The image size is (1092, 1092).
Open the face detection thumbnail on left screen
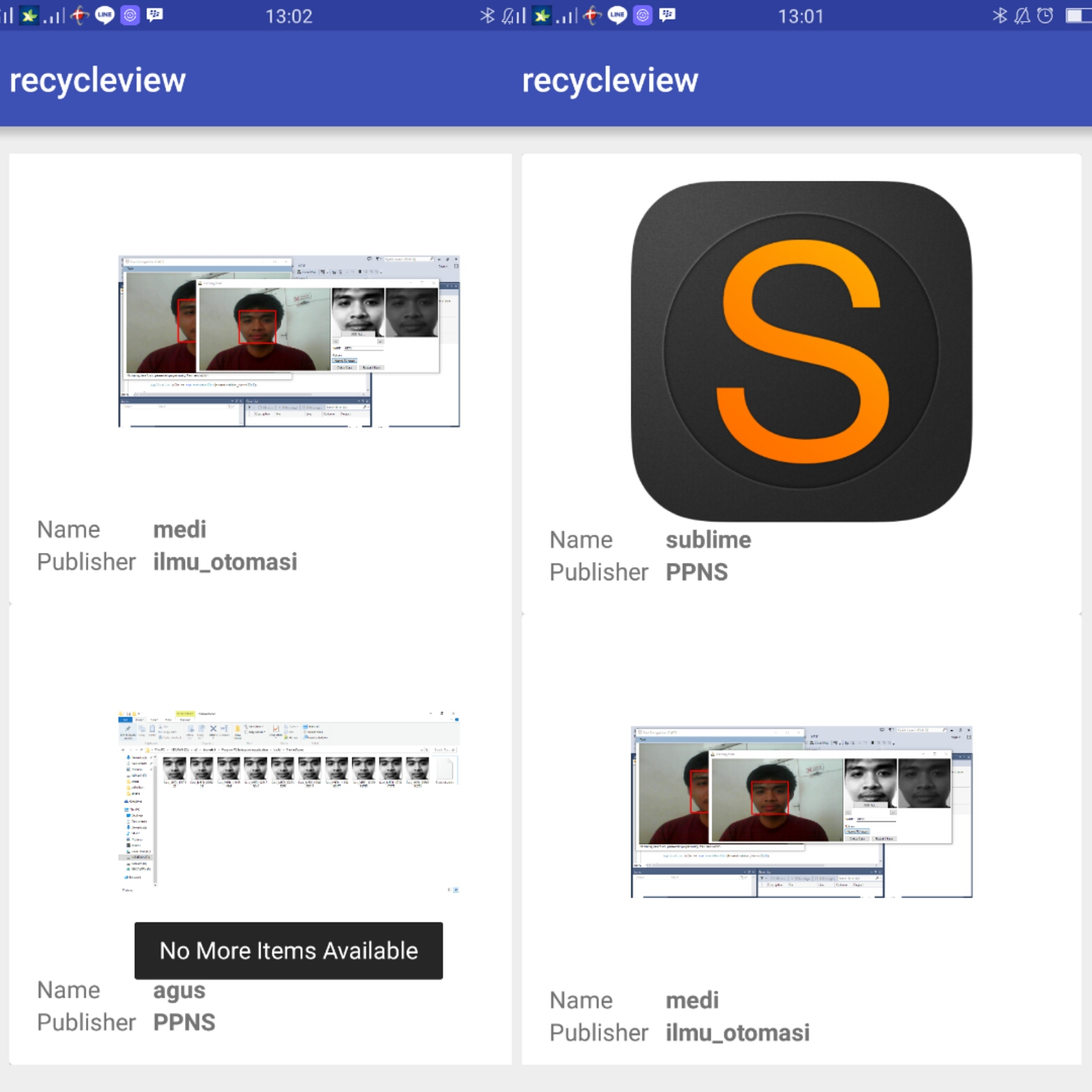click(x=289, y=341)
